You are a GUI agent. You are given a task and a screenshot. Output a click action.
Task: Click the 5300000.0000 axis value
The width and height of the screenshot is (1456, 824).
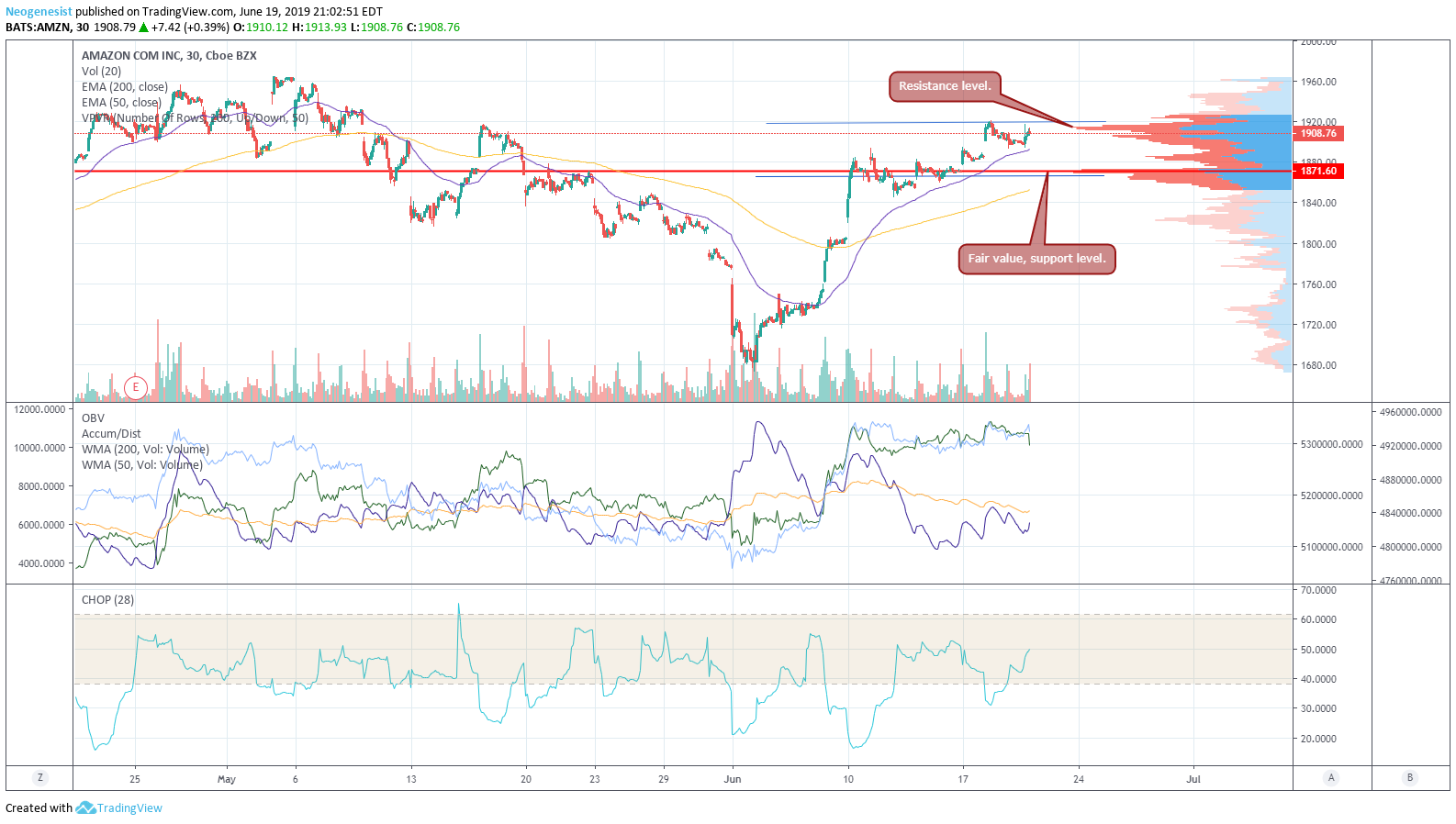click(x=1332, y=444)
